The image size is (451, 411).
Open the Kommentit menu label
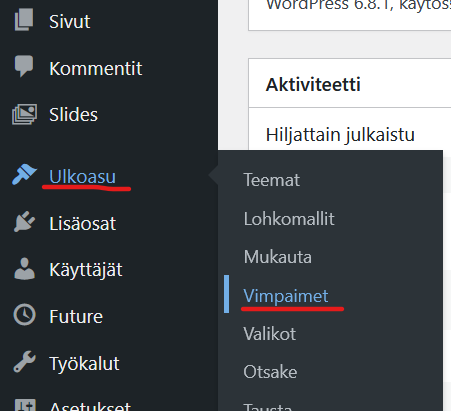(x=96, y=69)
